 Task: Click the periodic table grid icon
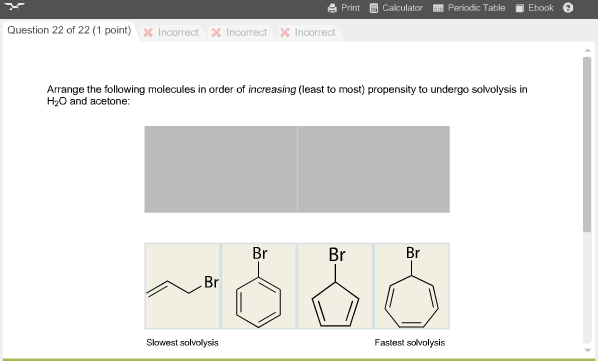click(438, 8)
